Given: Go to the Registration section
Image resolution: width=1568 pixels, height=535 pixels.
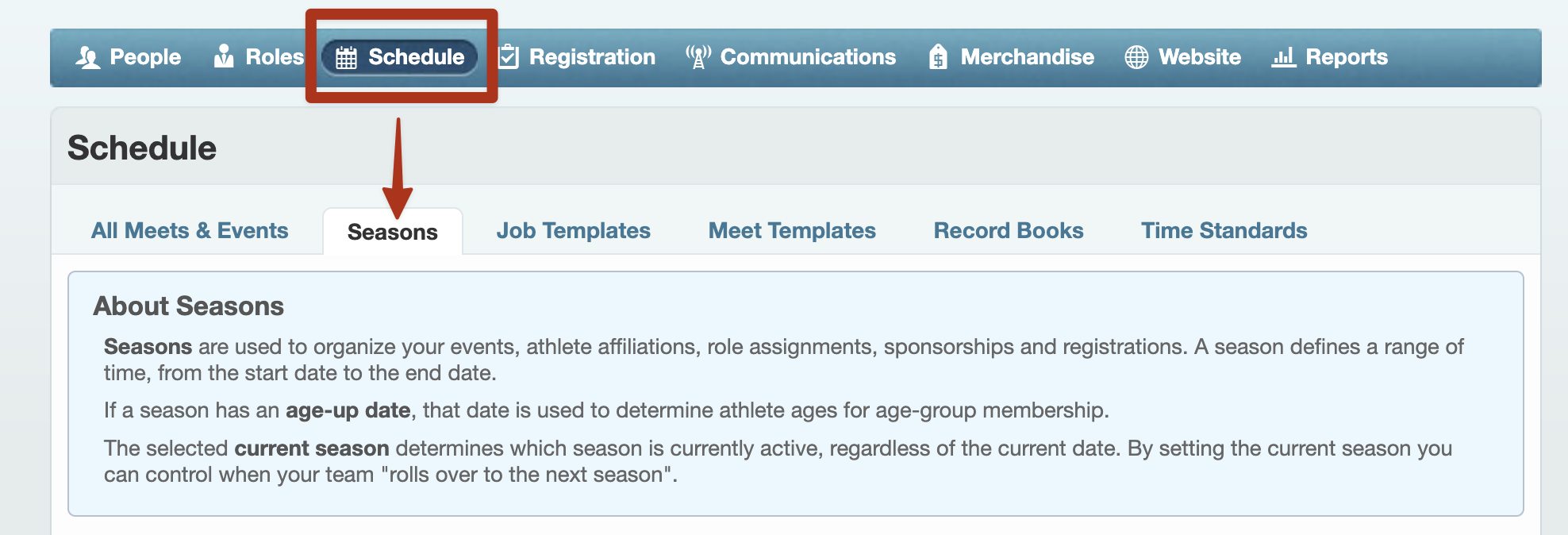Looking at the screenshot, I should tap(577, 57).
